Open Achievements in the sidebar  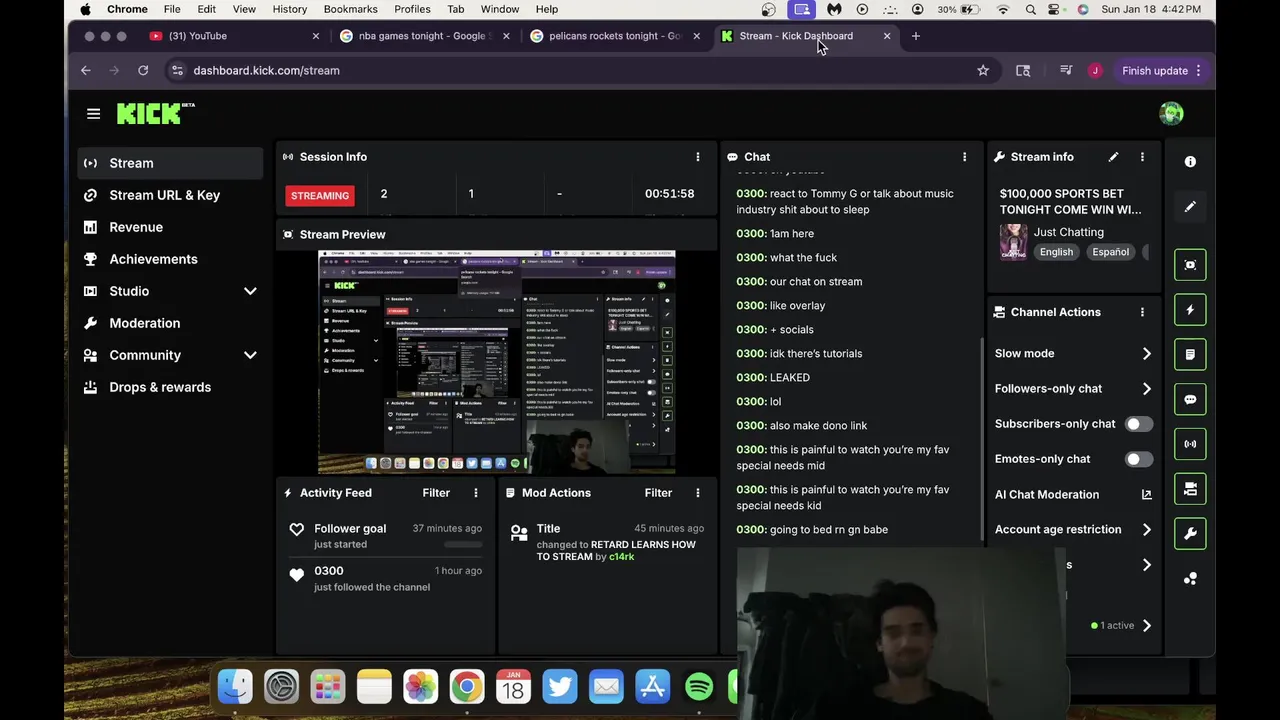[x=170, y=259]
